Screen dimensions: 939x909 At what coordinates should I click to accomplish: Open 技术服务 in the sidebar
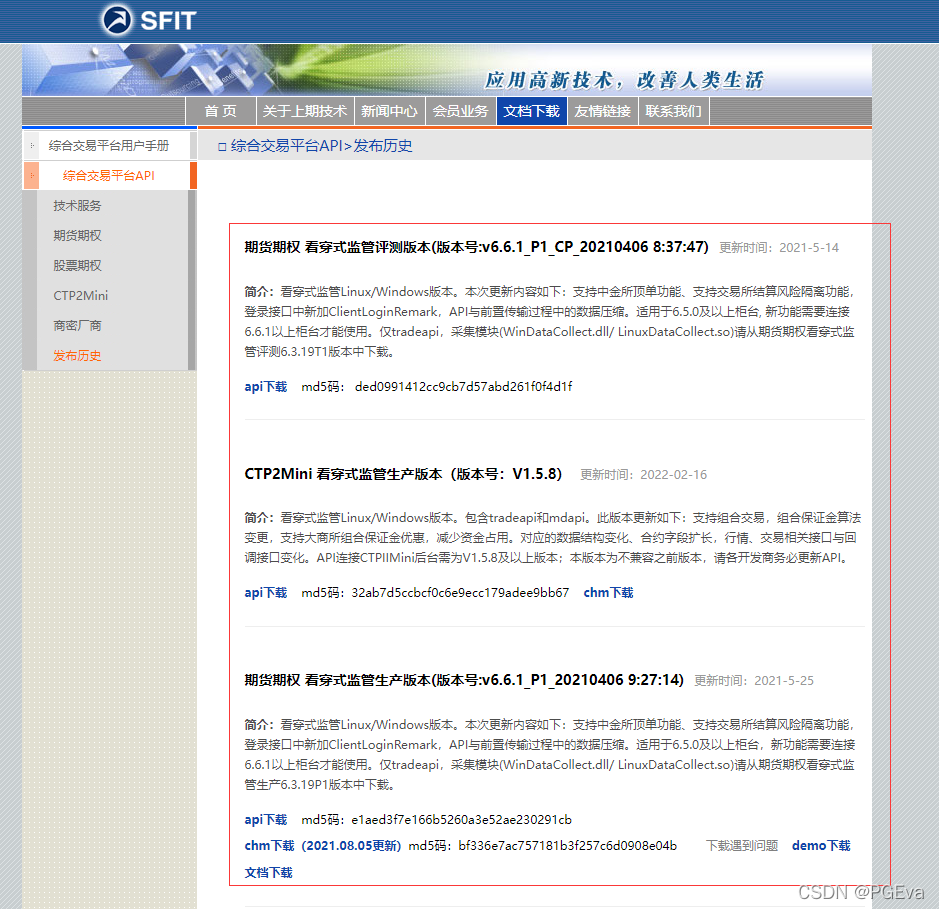pos(77,205)
